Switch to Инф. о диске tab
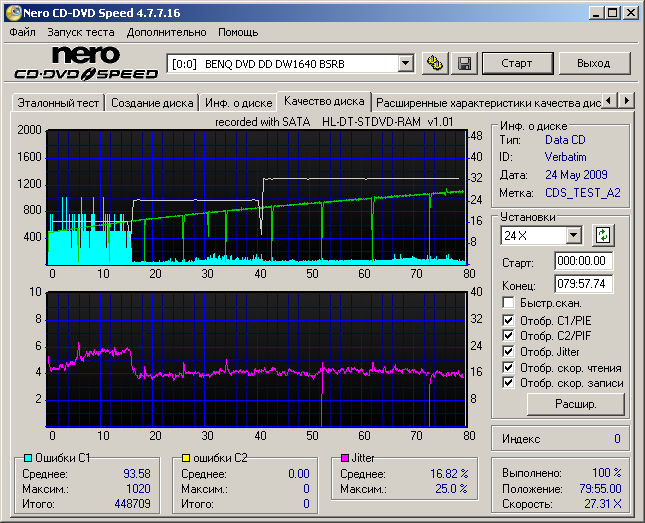Screen dimensions: 645x523 (x=239, y=103)
